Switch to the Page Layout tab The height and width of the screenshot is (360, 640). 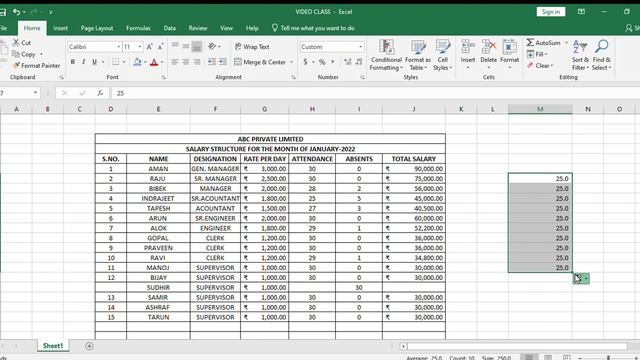pyautogui.click(x=97, y=28)
